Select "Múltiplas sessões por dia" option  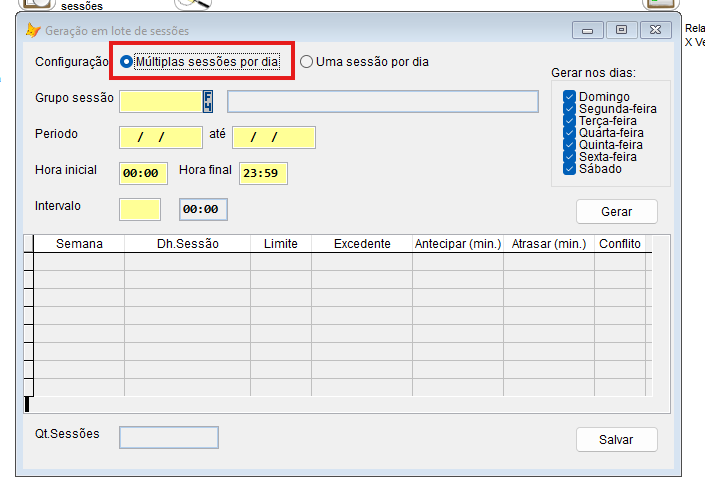(x=127, y=62)
